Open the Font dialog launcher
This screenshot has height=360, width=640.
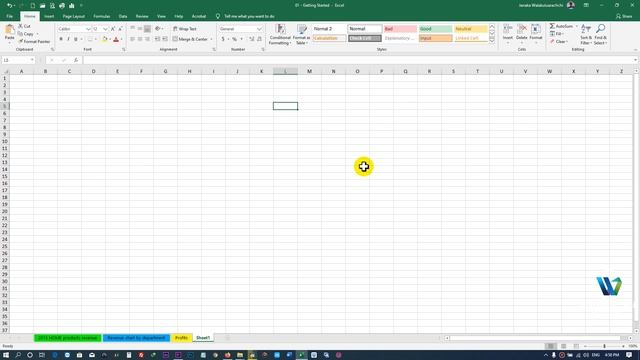(124, 49)
